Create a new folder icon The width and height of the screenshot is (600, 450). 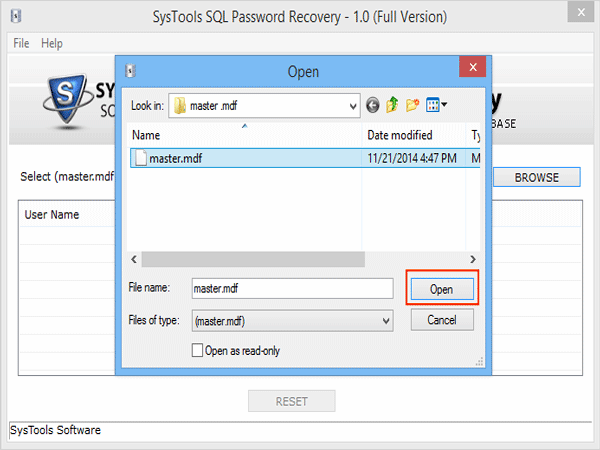coord(412,105)
